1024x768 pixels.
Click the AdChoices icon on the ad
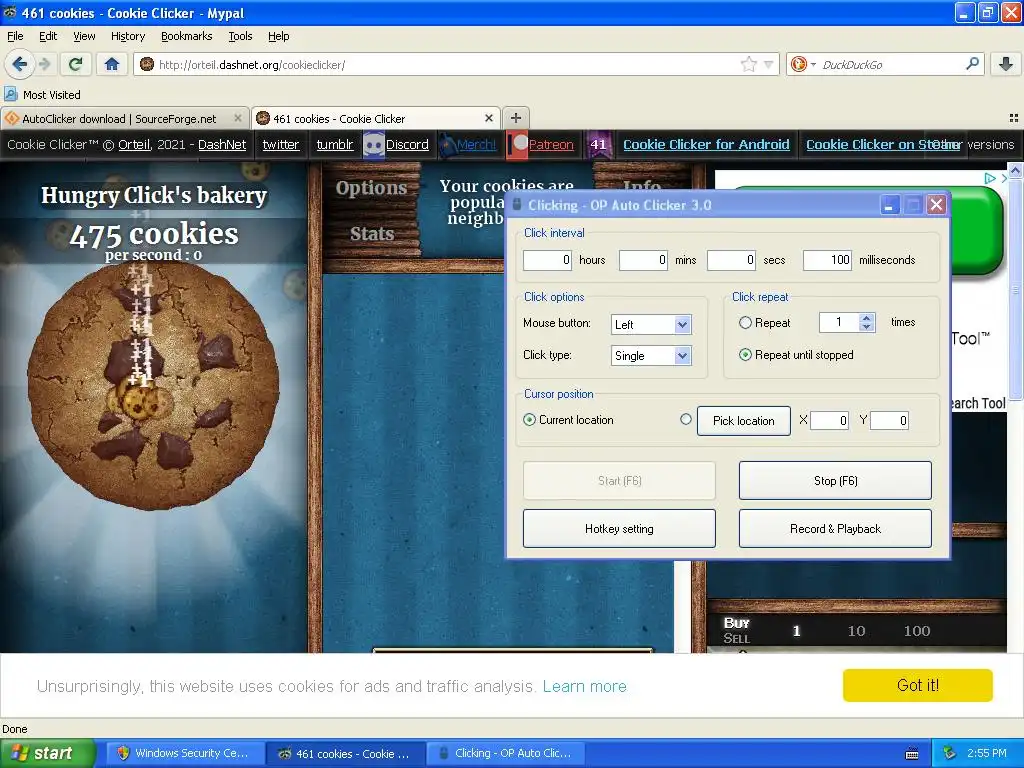[x=990, y=178]
